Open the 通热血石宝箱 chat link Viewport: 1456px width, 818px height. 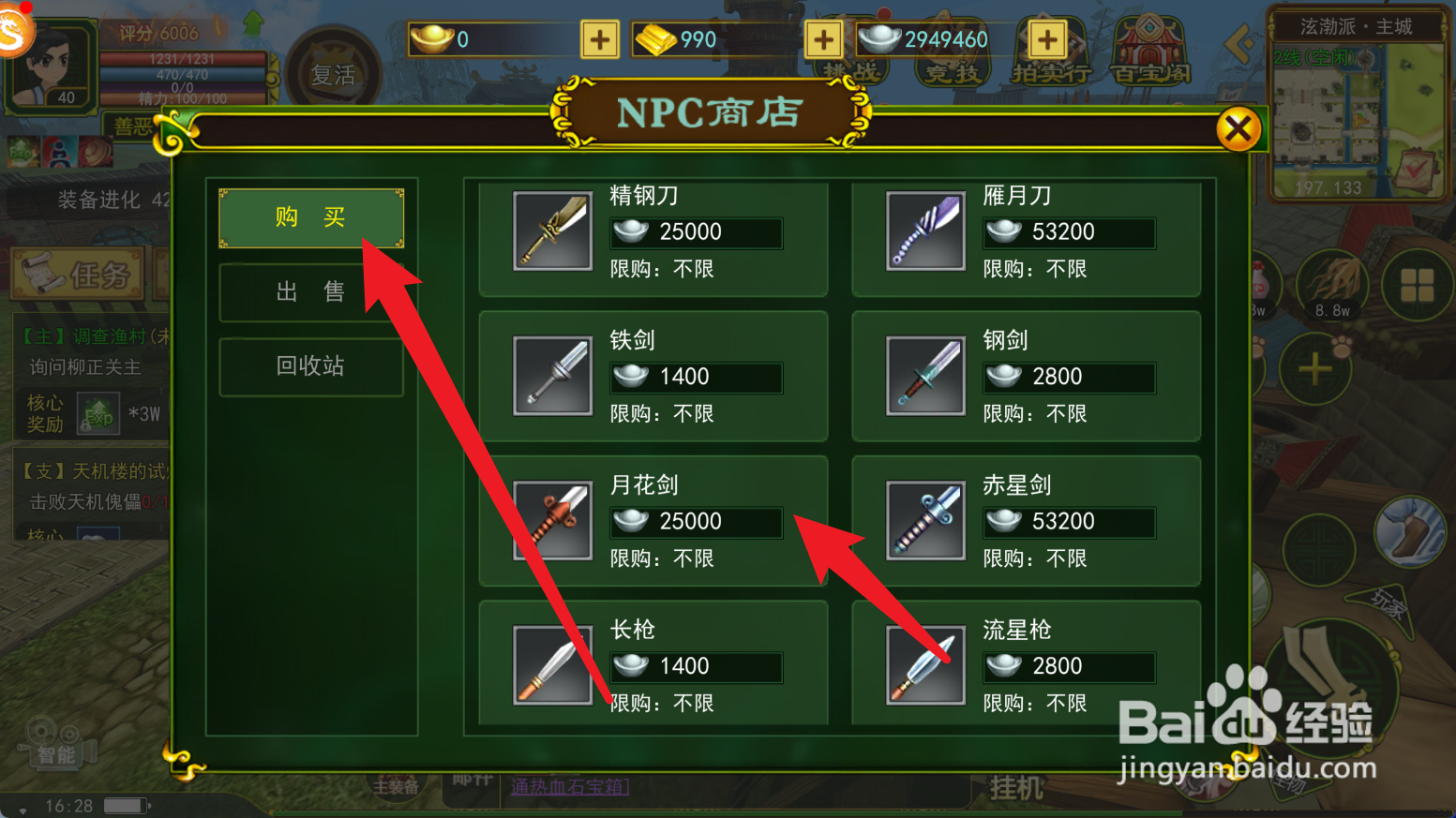tap(570, 786)
